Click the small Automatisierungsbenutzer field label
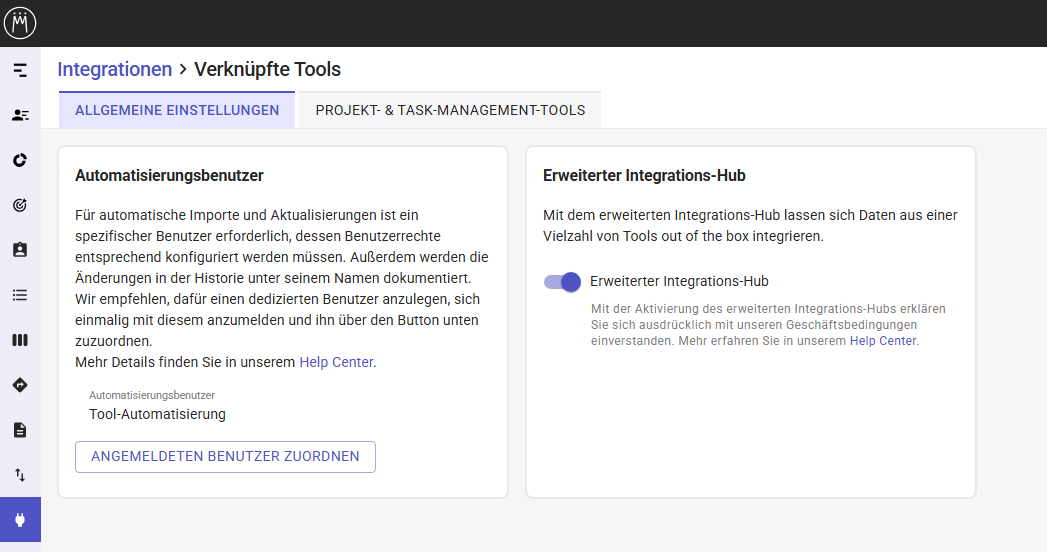The image size is (1047, 552). [x=152, y=395]
